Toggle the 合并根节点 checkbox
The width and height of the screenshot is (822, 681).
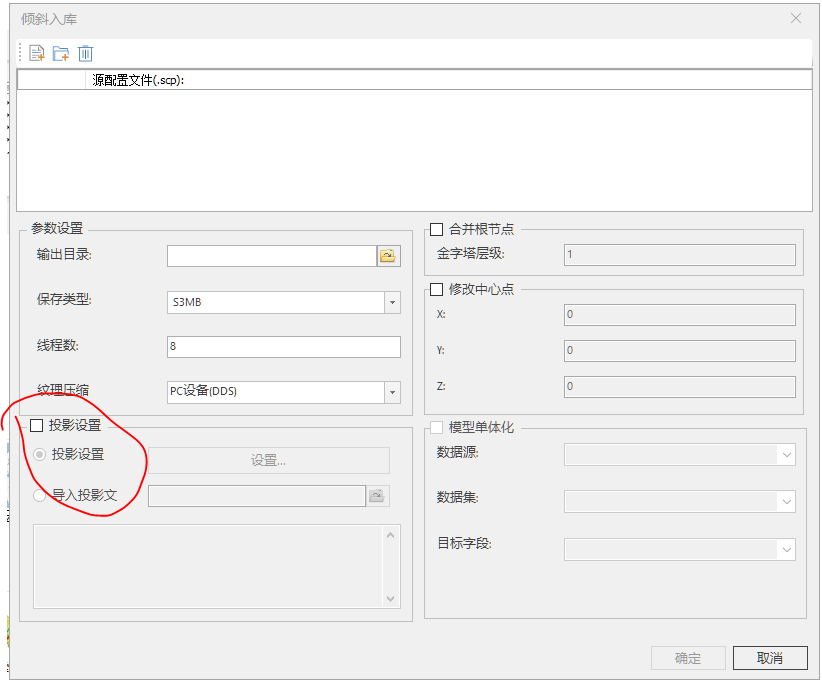point(436,229)
